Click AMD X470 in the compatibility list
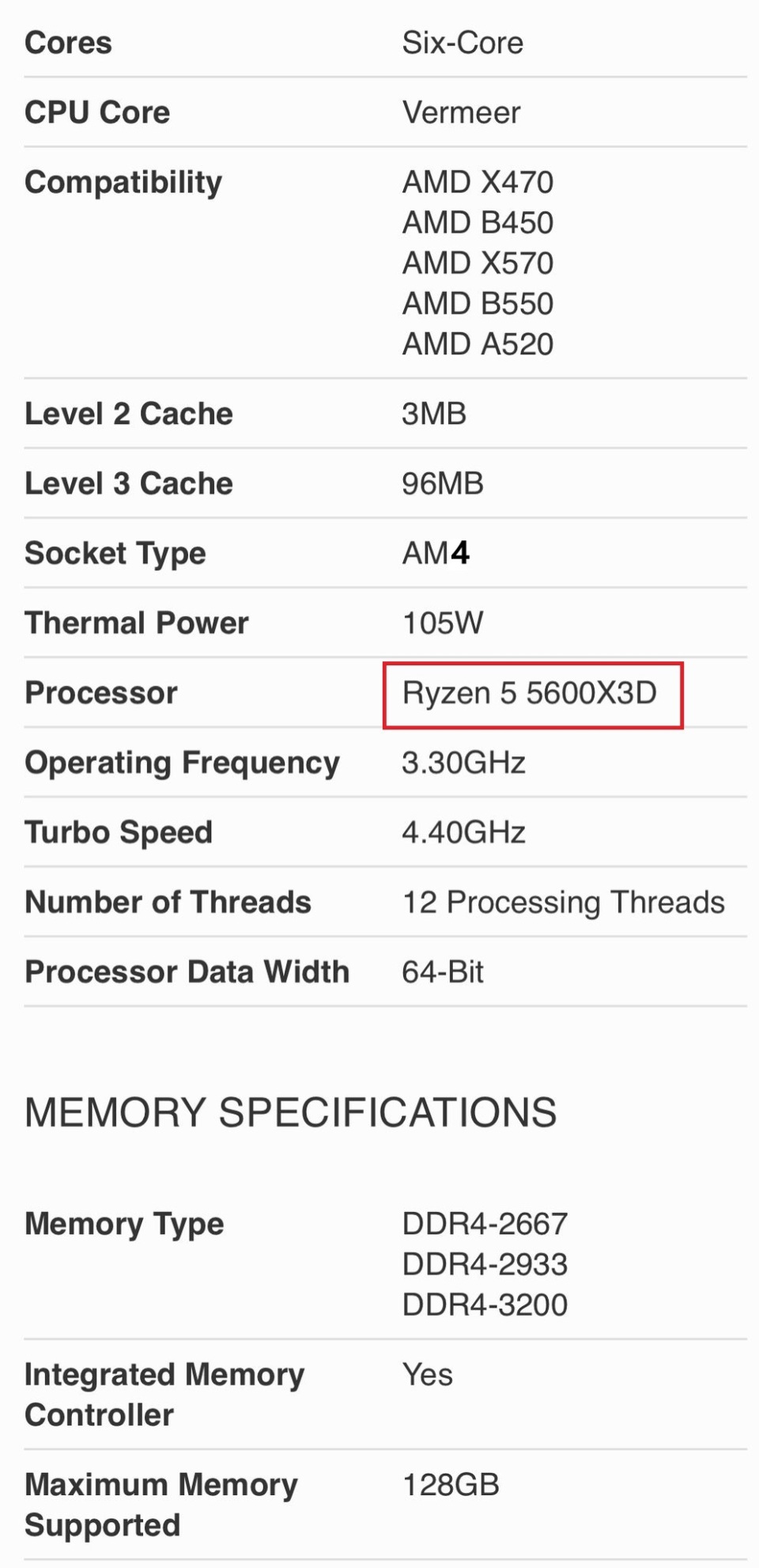Image resolution: width=759 pixels, height=1568 pixels. coord(478,182)
